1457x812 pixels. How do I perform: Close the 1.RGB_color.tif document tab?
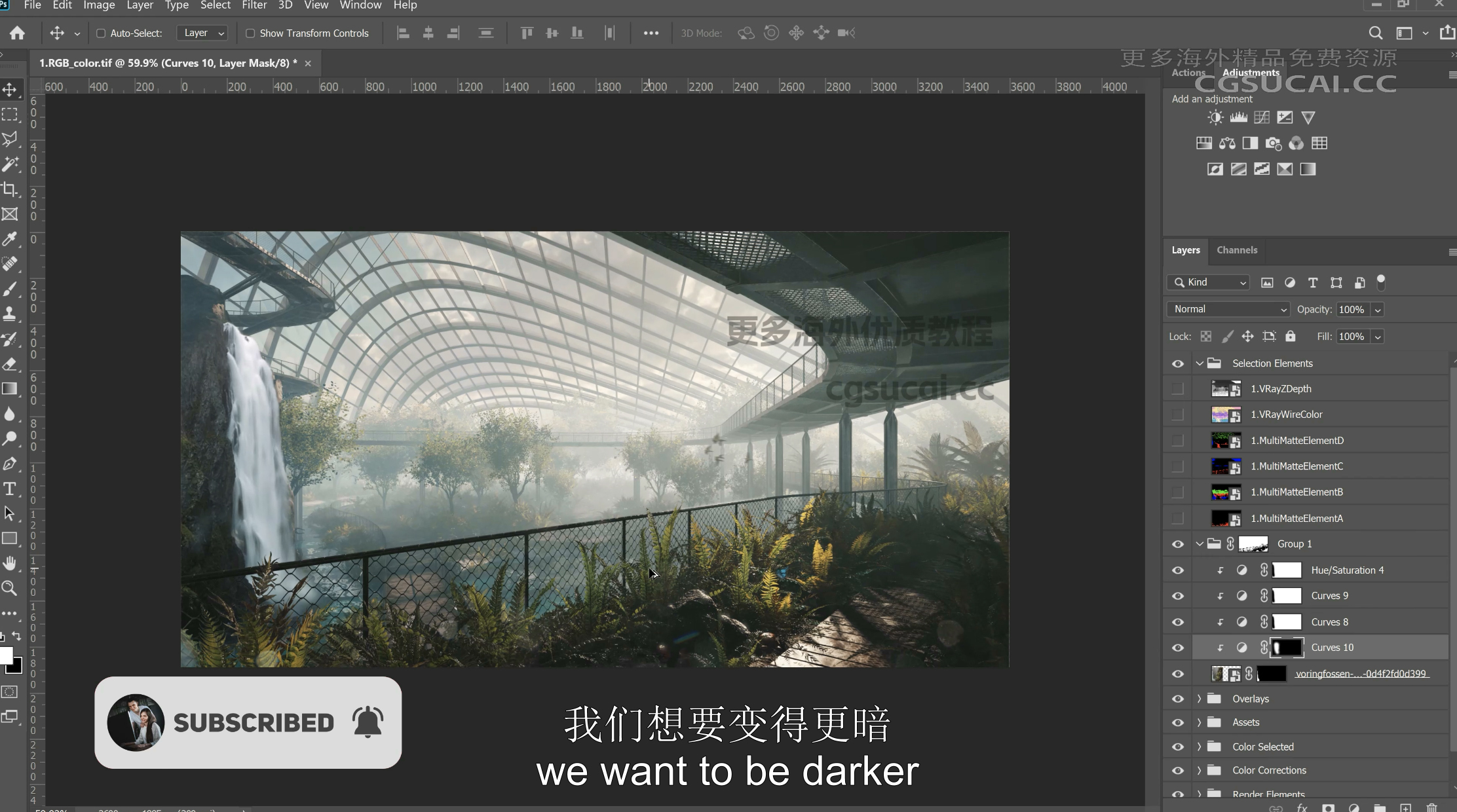(308, 64)
